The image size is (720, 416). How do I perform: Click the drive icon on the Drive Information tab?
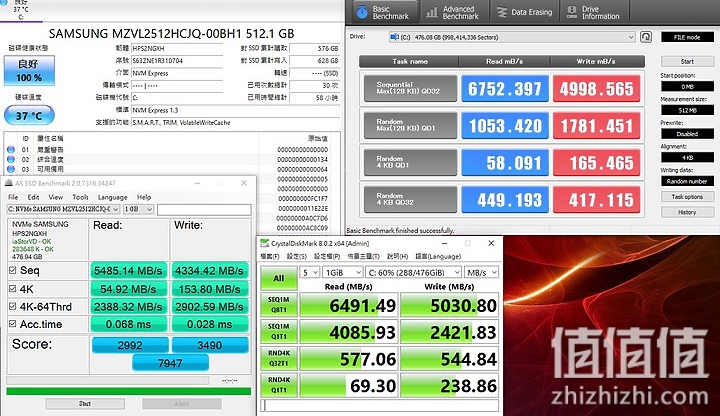pyautogui.click(x=572, y=12)
